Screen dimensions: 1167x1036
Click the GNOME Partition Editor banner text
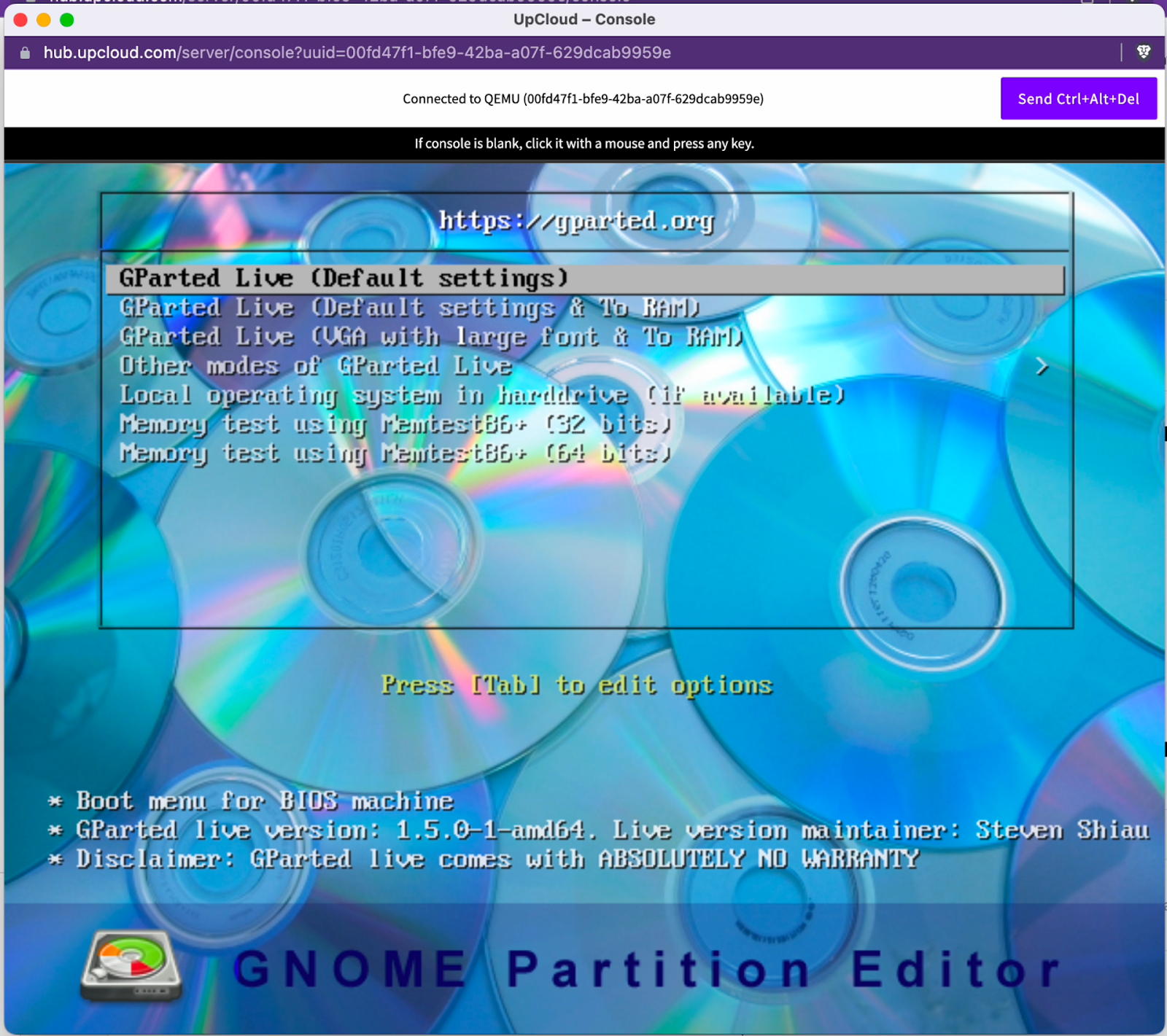[646, 969]
